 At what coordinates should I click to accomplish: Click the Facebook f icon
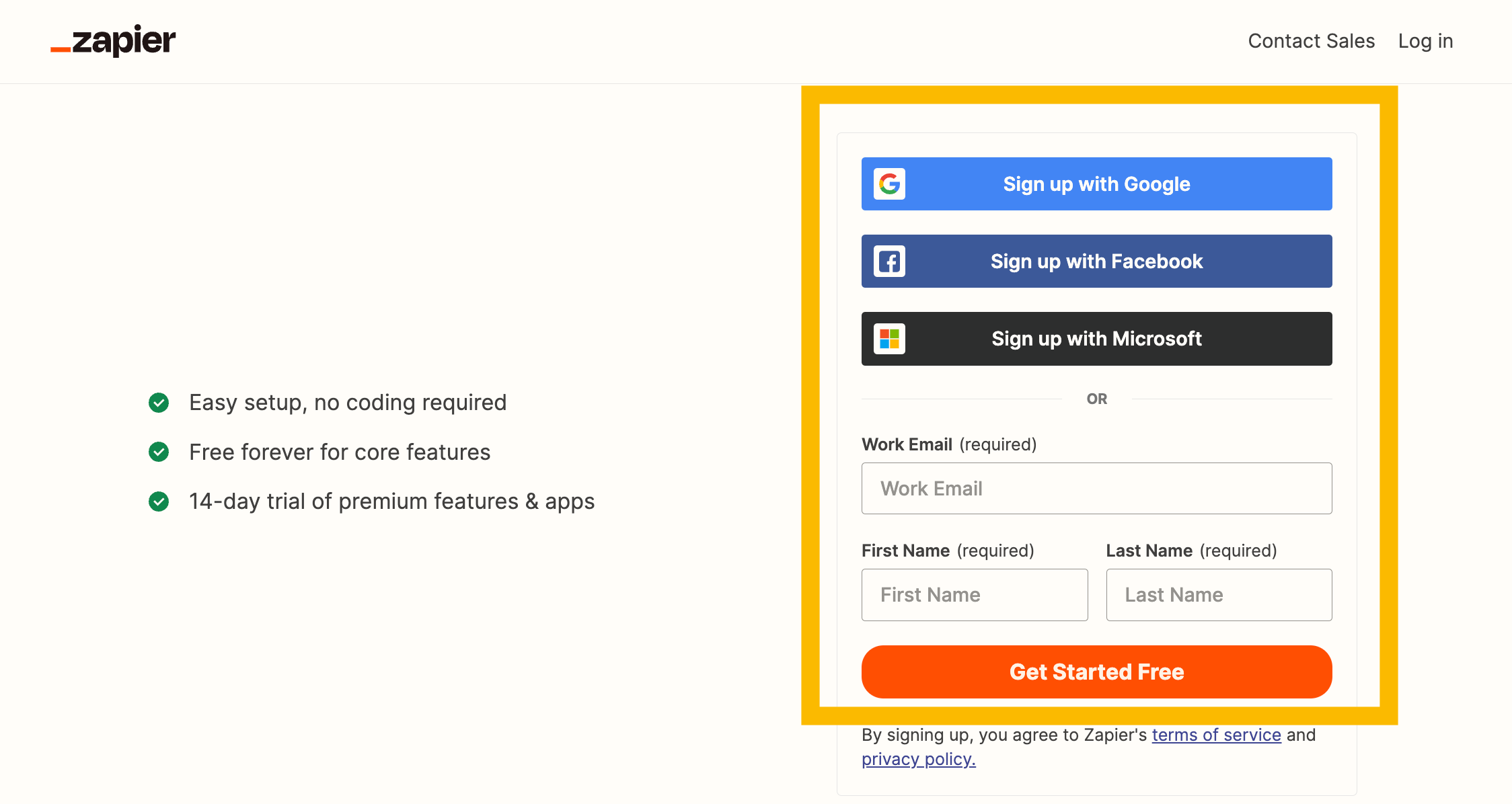[x=889, y=262]
